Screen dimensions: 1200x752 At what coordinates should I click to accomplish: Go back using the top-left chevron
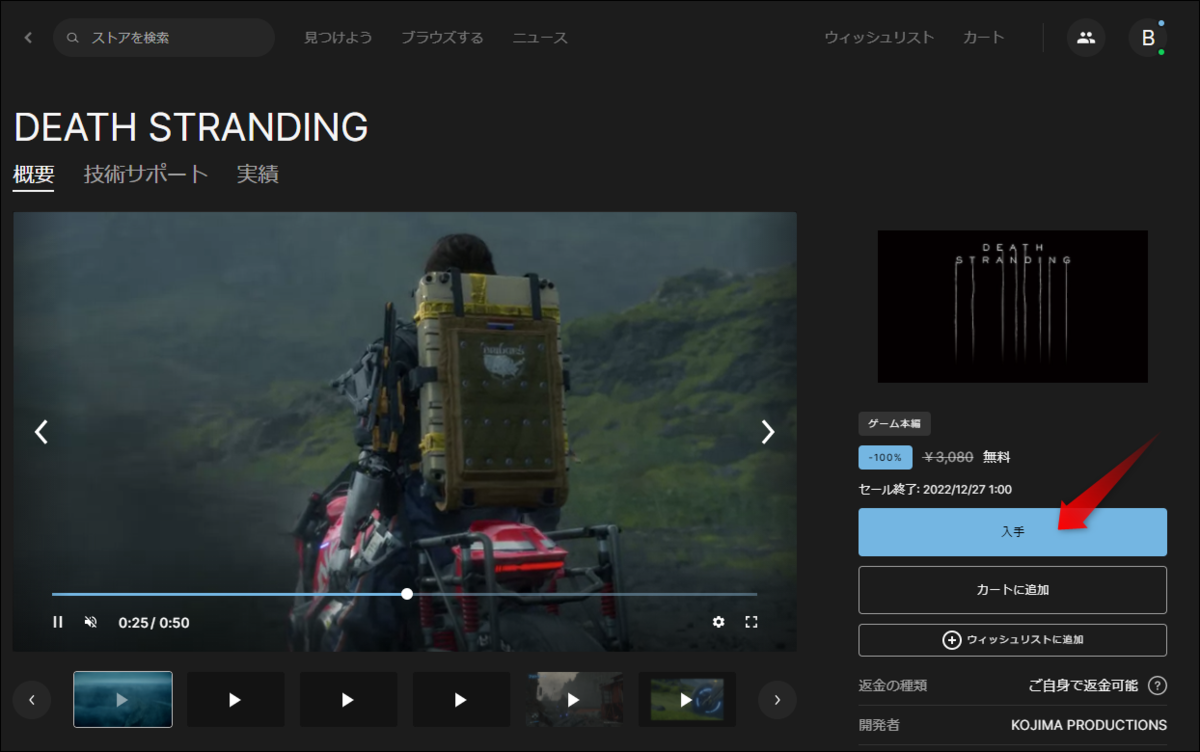coord(28,38)
